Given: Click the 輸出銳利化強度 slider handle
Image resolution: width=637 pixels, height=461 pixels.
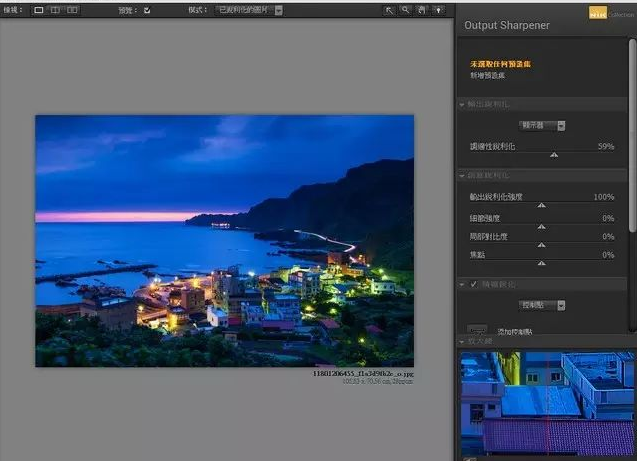Looking at the screenshot, I should point(542,205).
